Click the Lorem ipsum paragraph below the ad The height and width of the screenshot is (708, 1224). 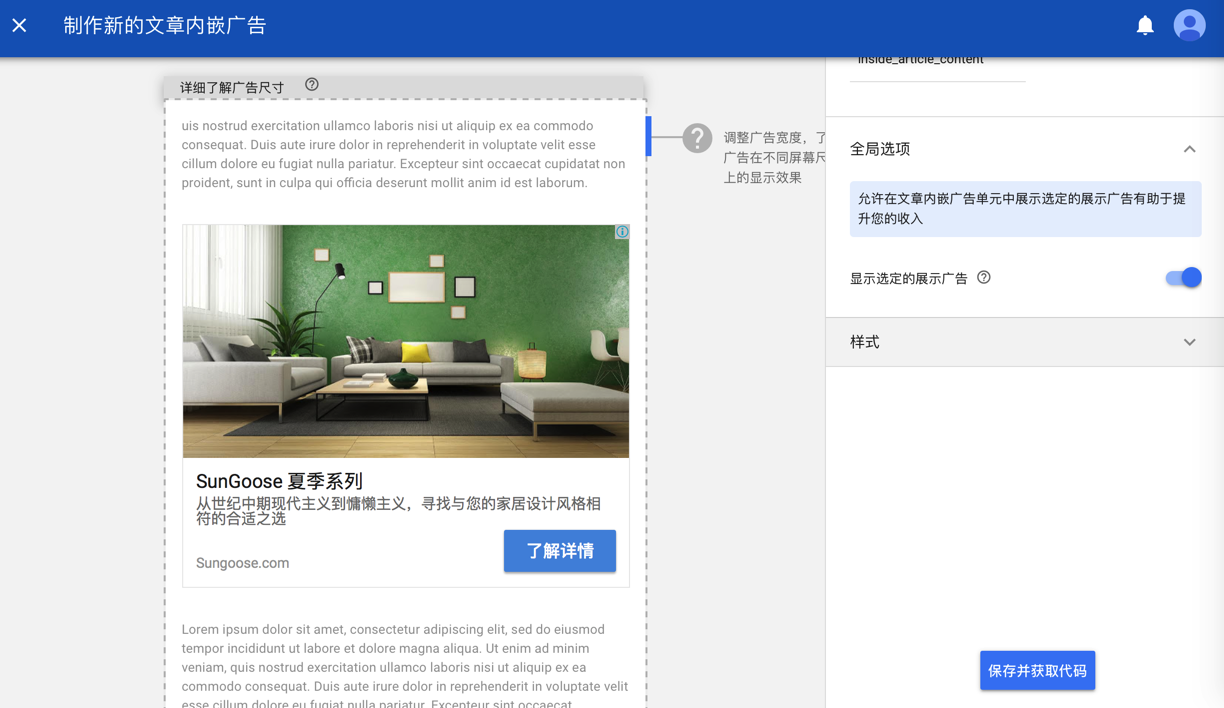(405, 664)
